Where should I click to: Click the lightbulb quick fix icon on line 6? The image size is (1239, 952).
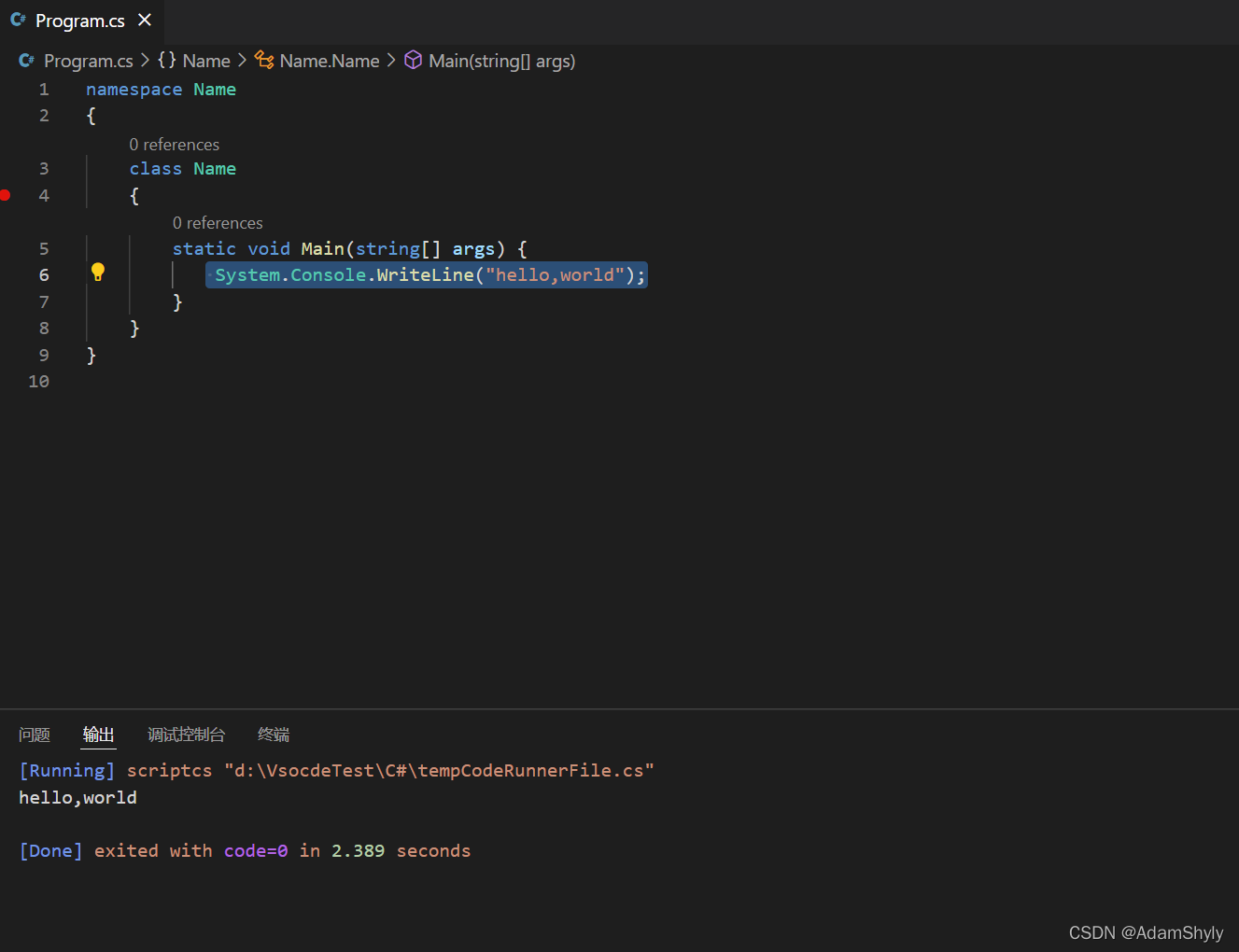(98, 272)
